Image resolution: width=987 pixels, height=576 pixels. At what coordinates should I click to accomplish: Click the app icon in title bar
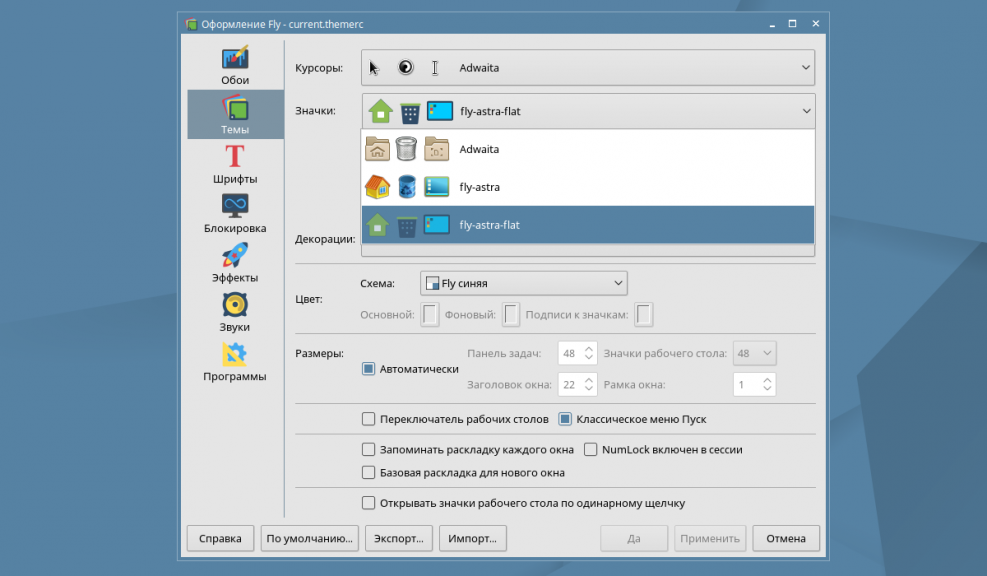coord(191,24)
